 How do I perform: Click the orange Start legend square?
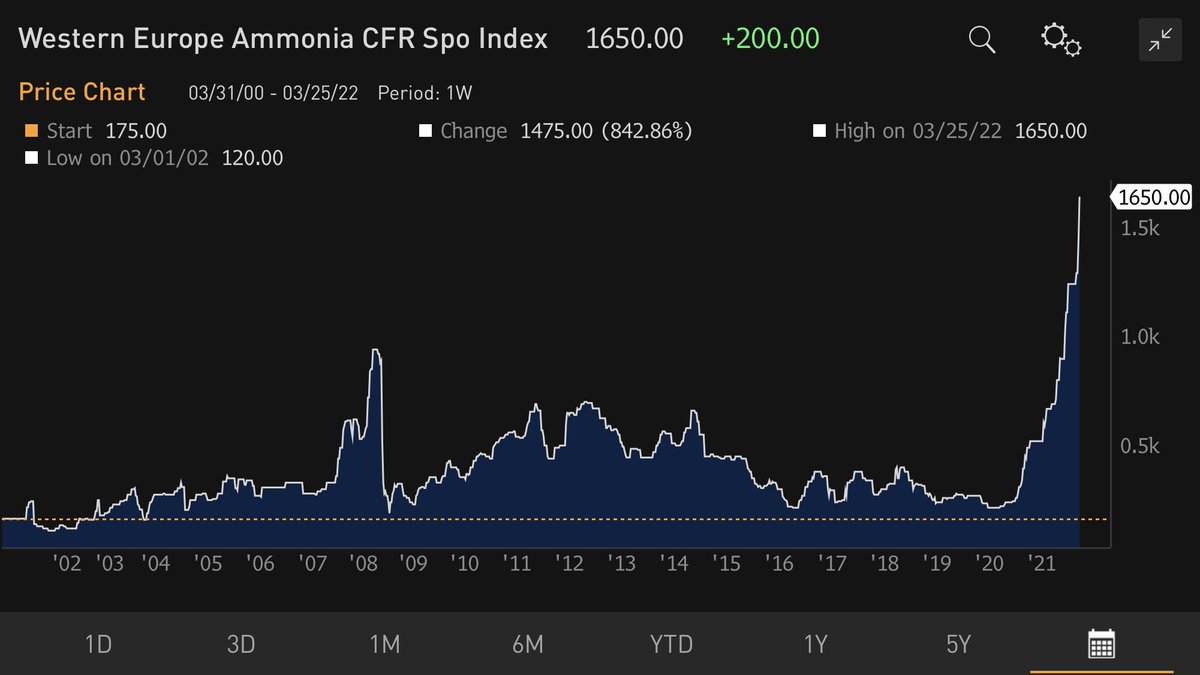tap(31, 131)
